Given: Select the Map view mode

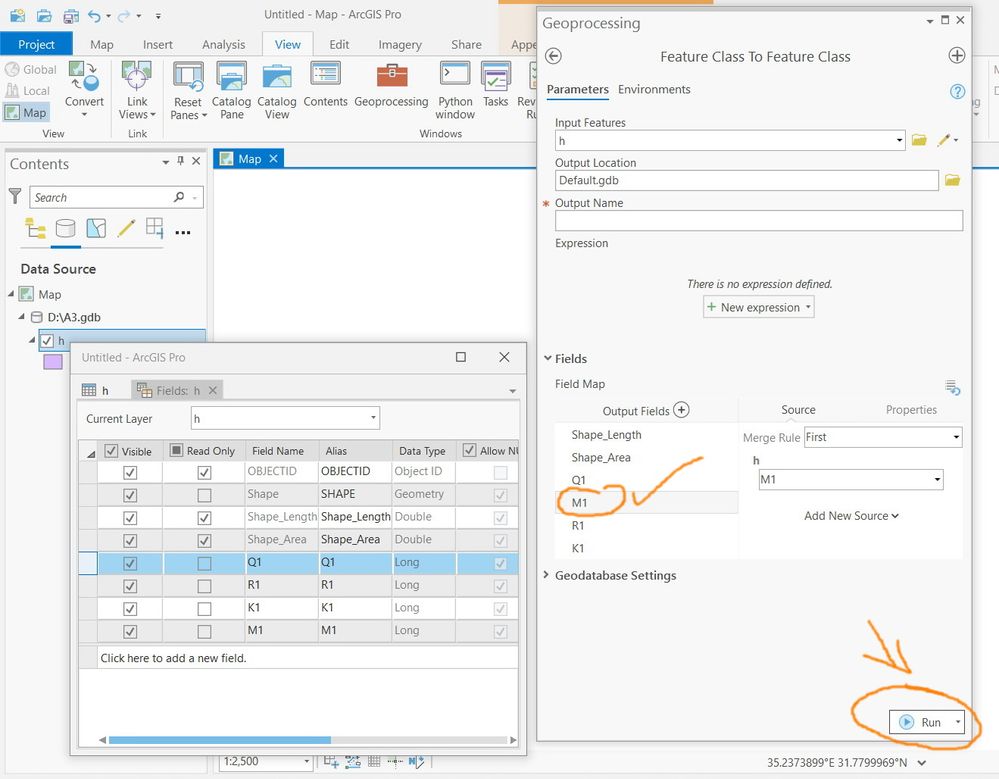Looking at the screenshot, I should [x=26, y=113].
